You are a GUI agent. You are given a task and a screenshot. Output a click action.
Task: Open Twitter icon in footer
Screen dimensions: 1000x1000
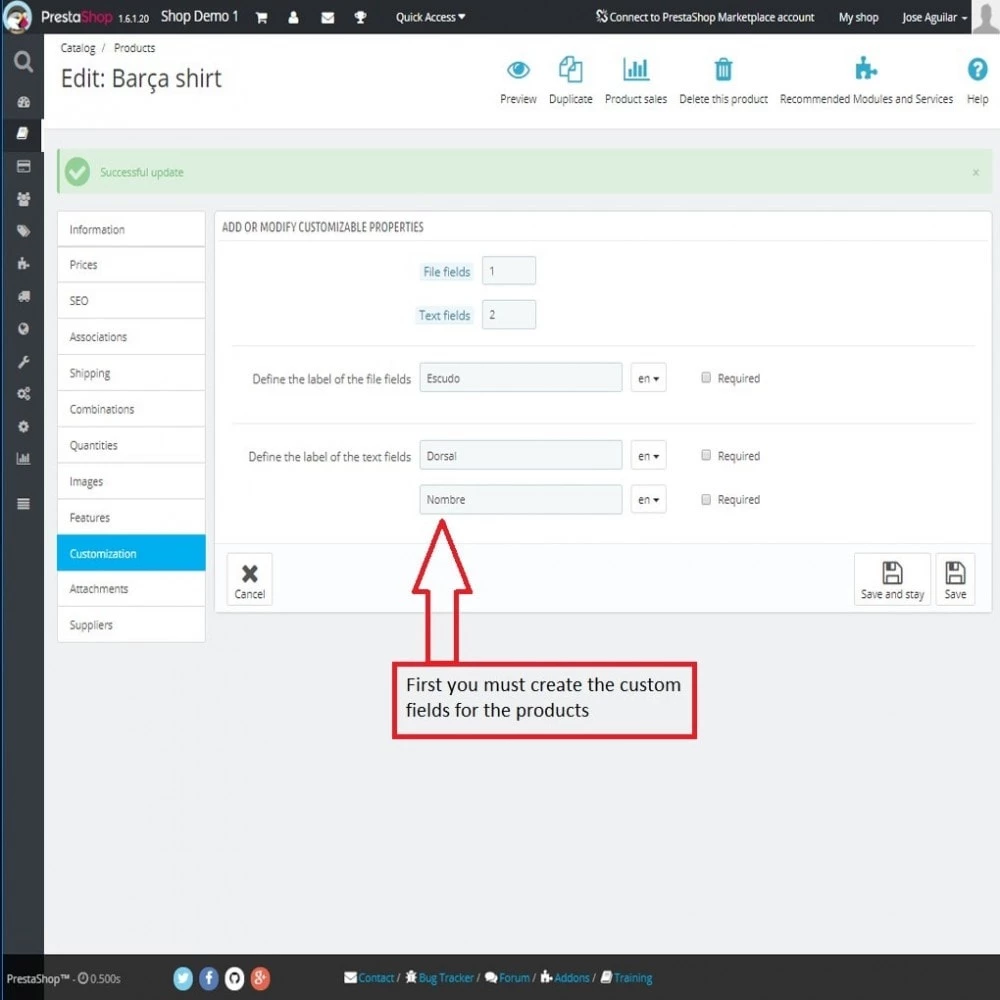click(x=183, y=978)
